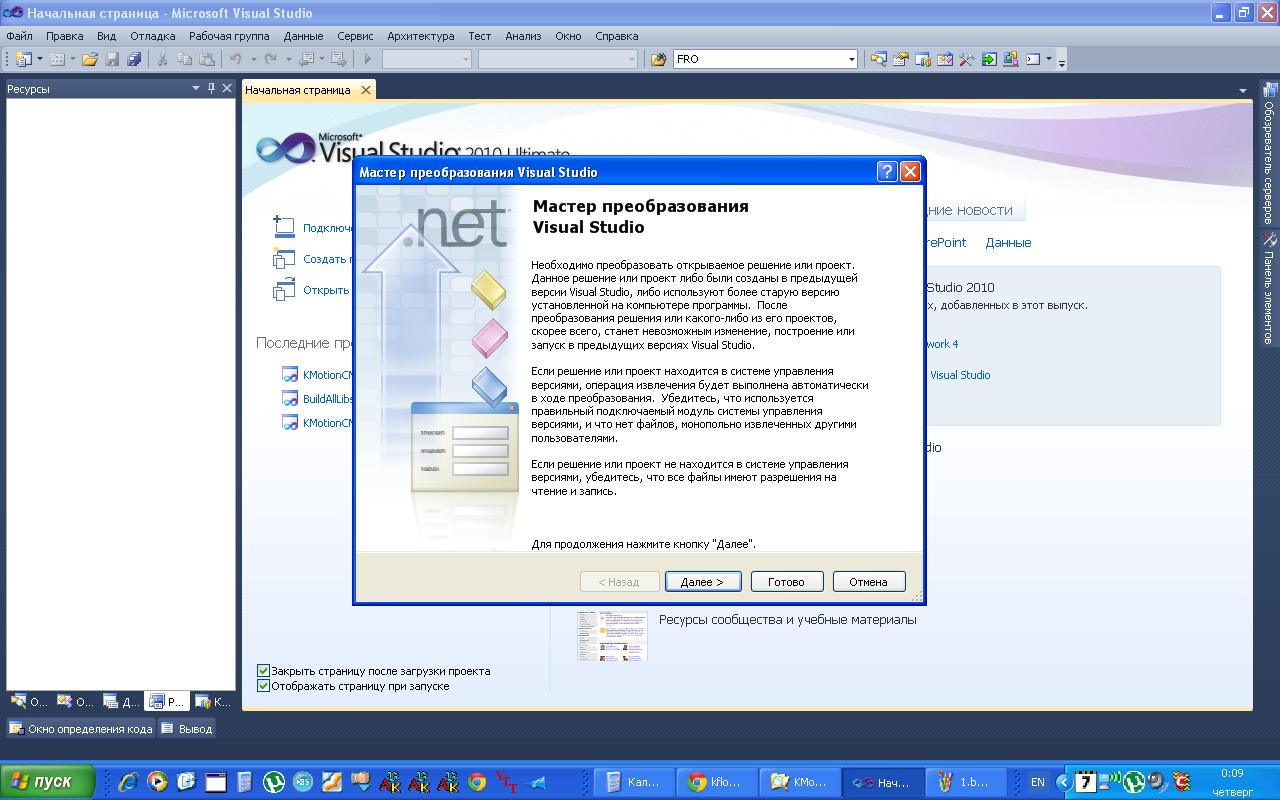Click the Save All toolbar icon

click(x=134, y=60)
